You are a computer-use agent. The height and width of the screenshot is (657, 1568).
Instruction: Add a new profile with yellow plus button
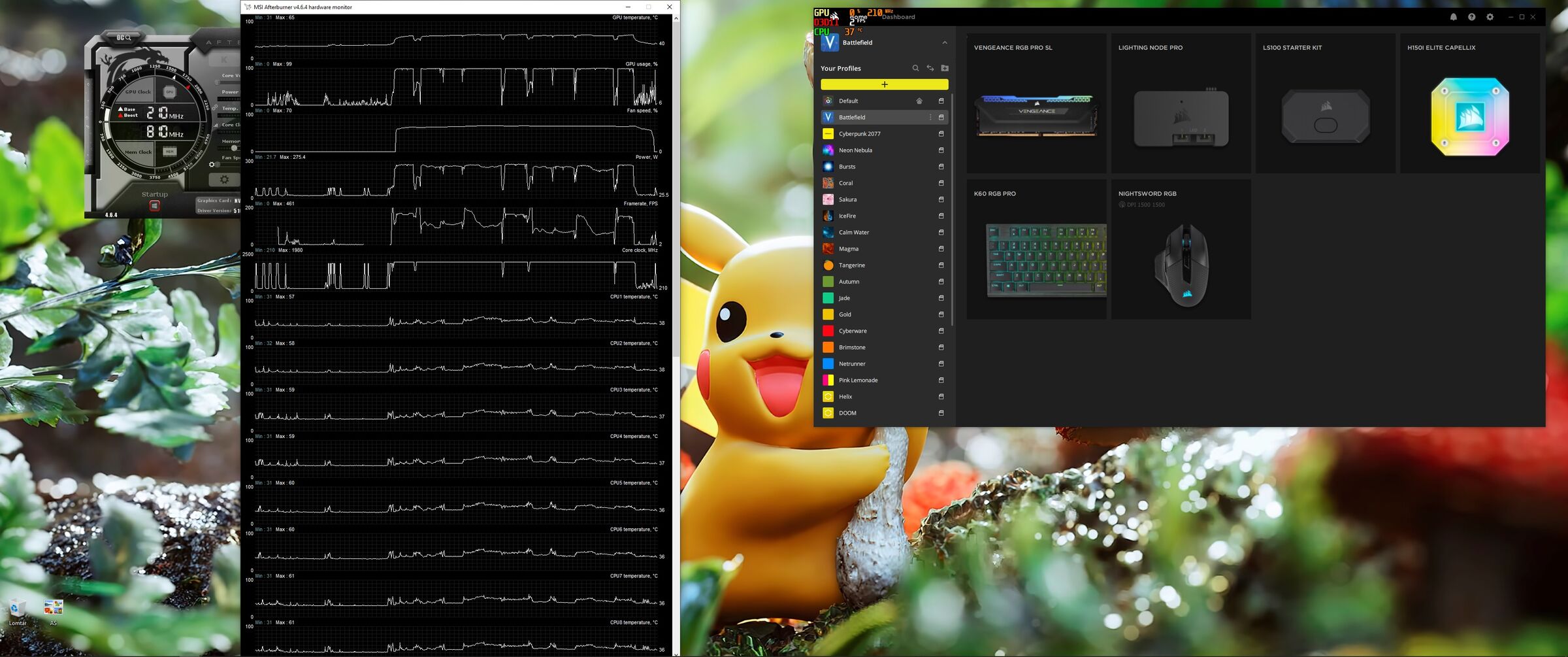pos(885,84)
